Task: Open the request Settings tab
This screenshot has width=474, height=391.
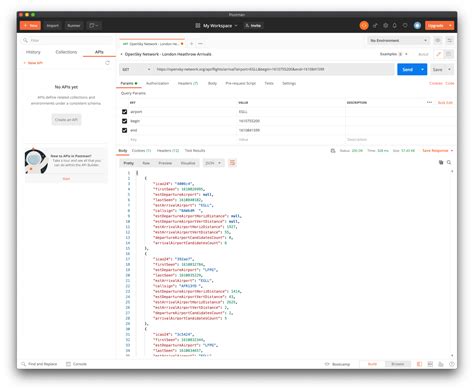Action: (289, 83)
